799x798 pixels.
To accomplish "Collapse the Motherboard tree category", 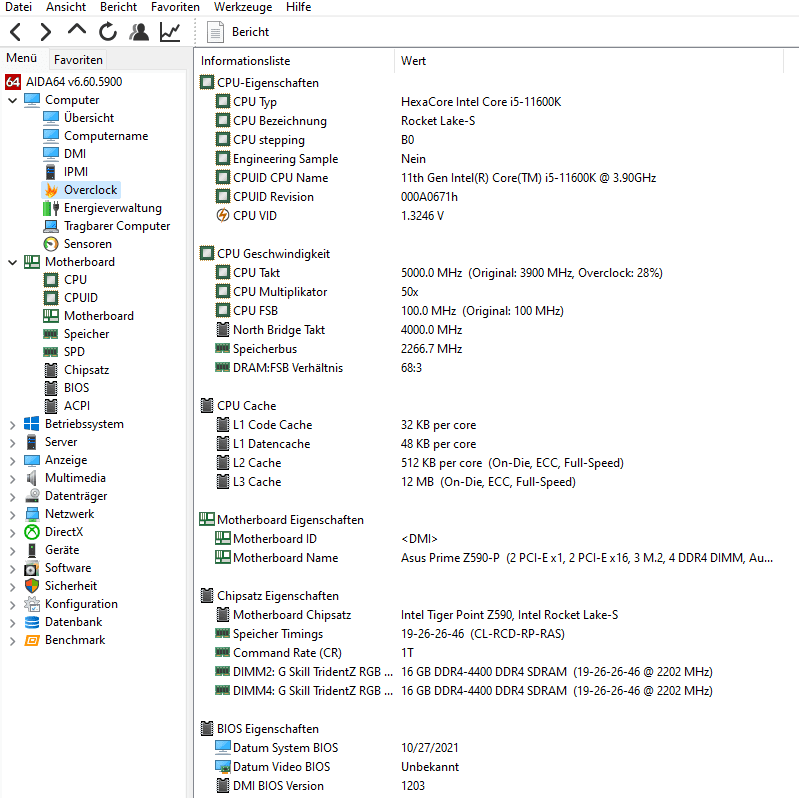I will pyautogui.click(x=13, y=262).
